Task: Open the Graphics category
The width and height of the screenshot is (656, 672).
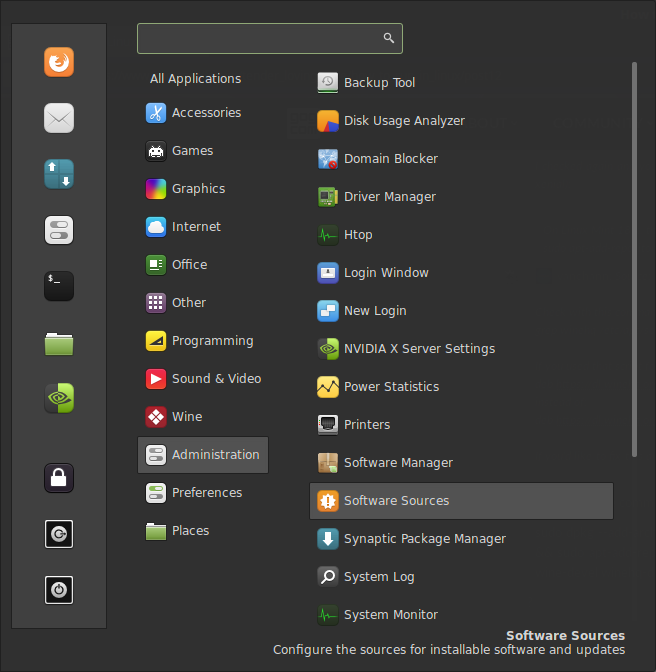Action: 203,189
